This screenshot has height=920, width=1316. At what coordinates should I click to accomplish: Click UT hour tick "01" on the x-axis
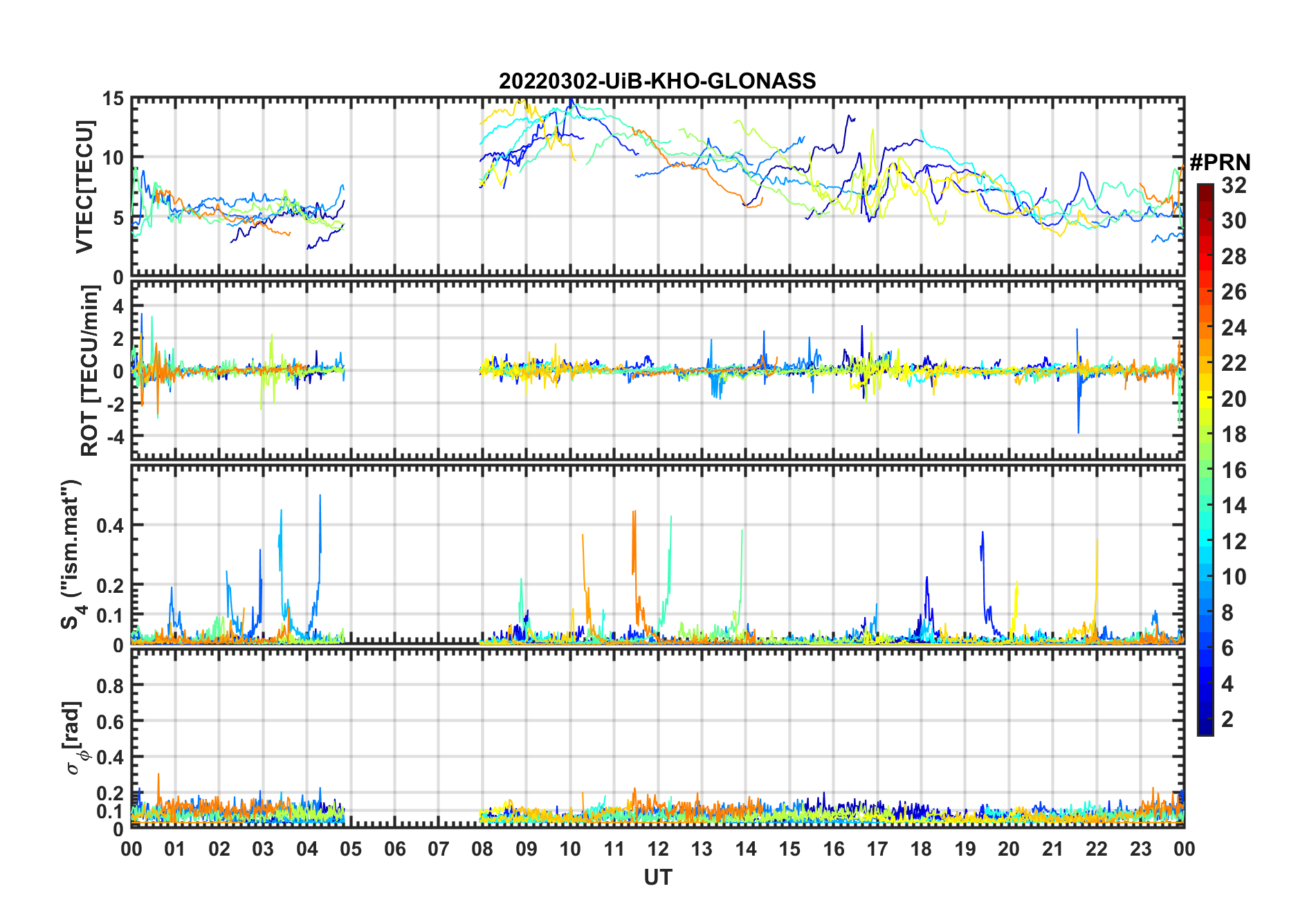click(x=175, y=849)
